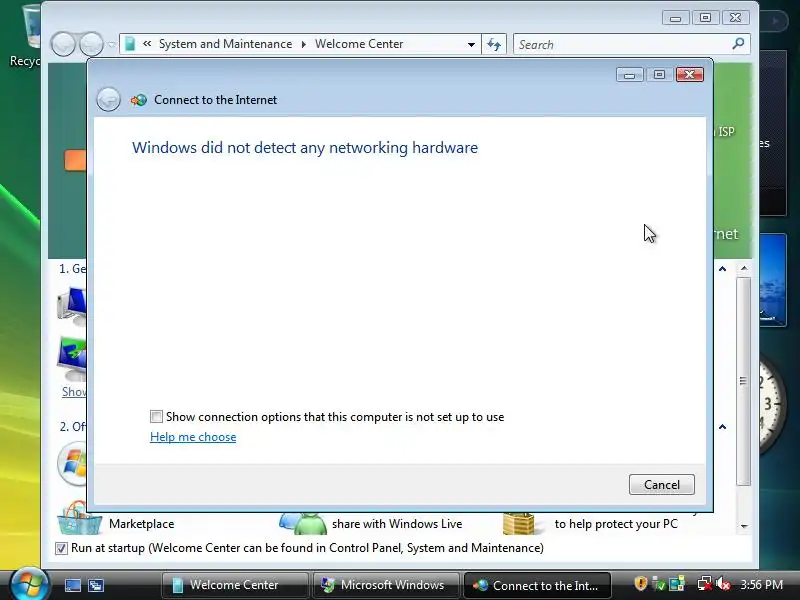
Task: Close the Connect to the Internet dialog
Action: [689, 74]
